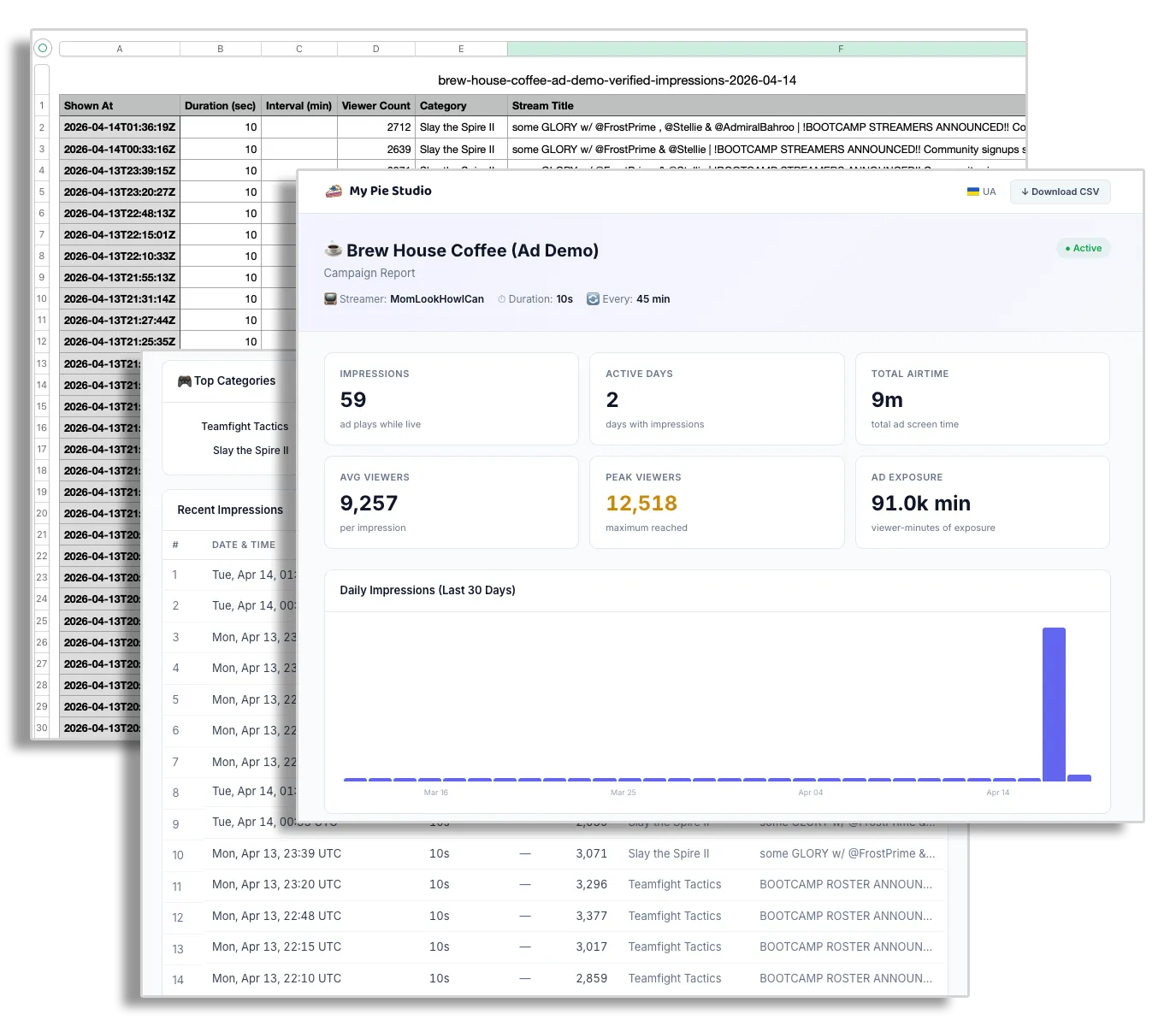
Task: Click the UA flag language icon
Action: (x=972, y=192)
